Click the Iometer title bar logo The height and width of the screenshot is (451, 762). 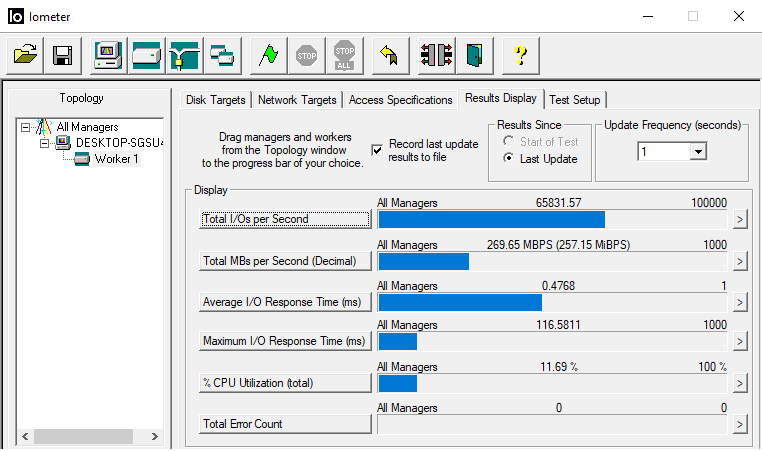tap(16, 16)
